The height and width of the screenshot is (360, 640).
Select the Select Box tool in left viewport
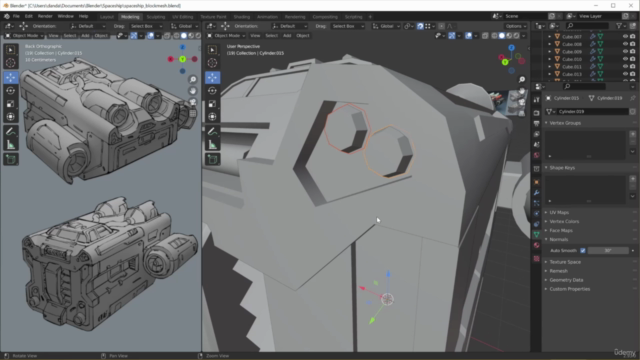point(11,50)
